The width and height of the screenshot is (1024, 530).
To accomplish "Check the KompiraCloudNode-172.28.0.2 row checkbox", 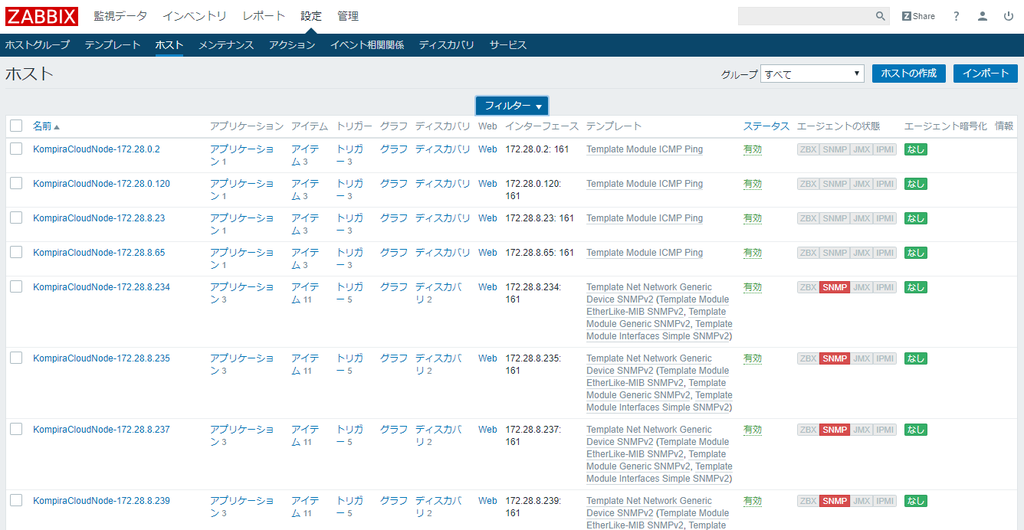I will [16, 149].
